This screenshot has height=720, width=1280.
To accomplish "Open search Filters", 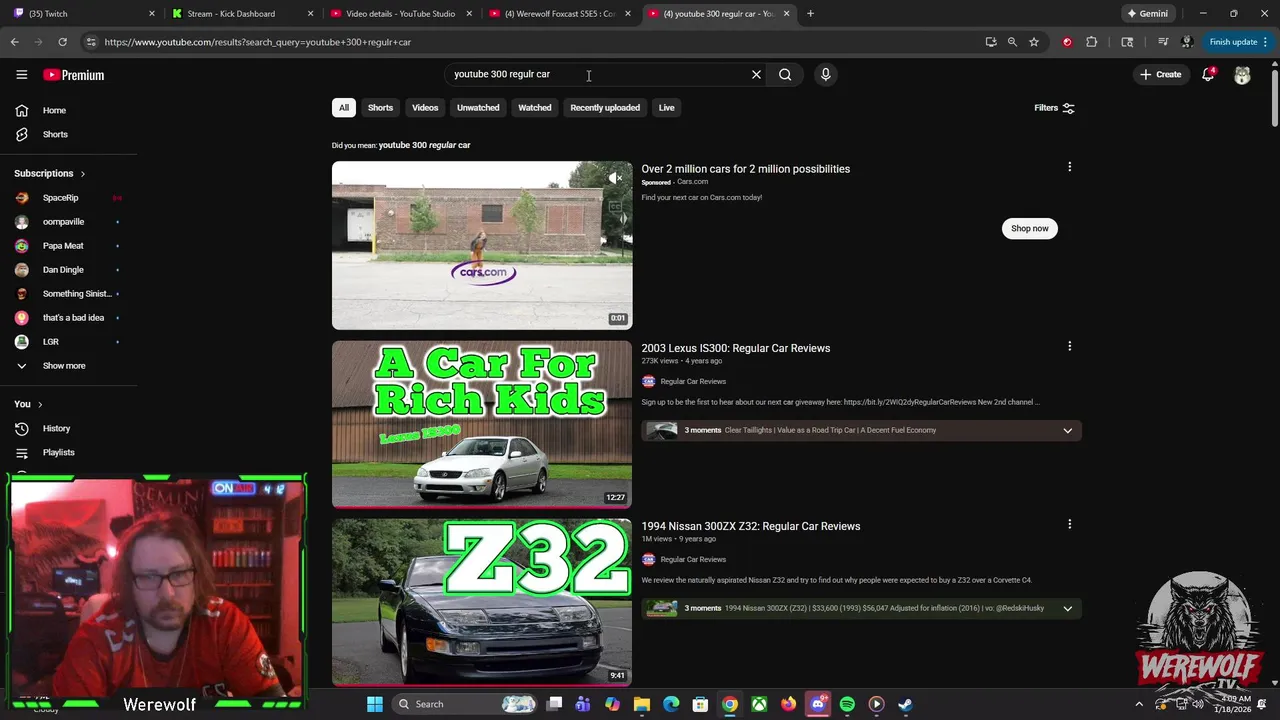I will click(1054, 108).
